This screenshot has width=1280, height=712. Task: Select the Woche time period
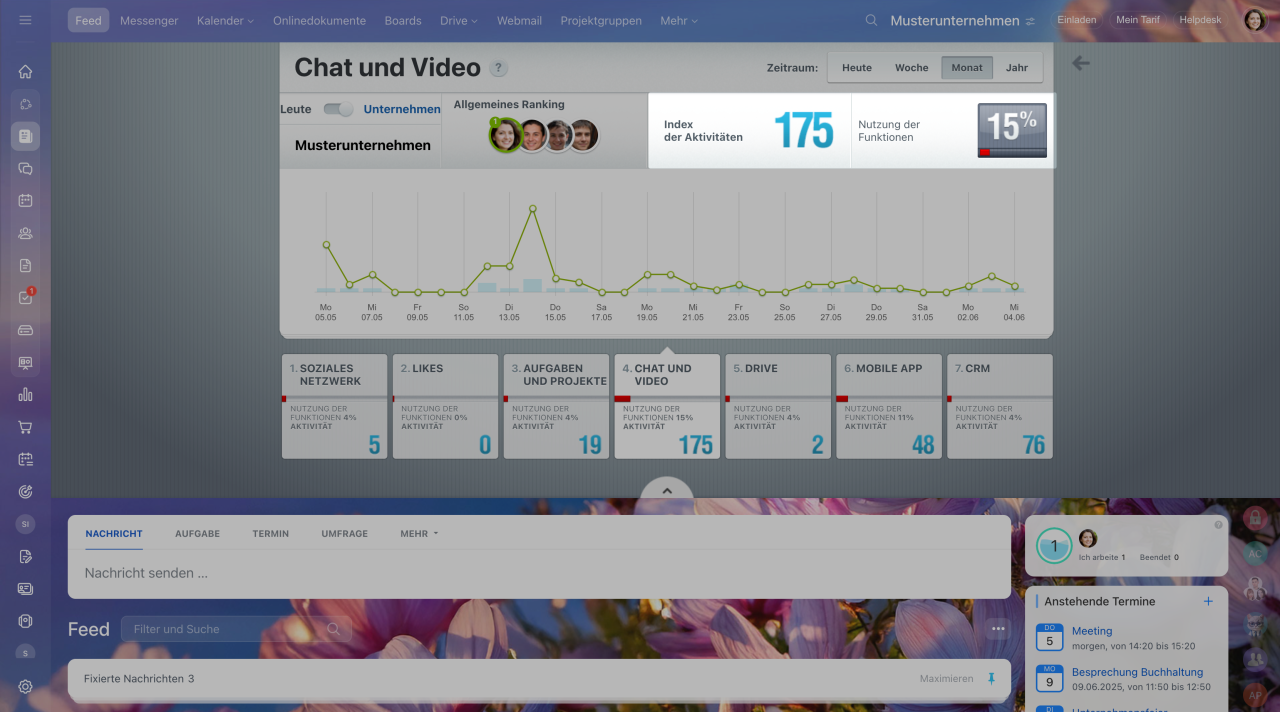tap(912, 68)
